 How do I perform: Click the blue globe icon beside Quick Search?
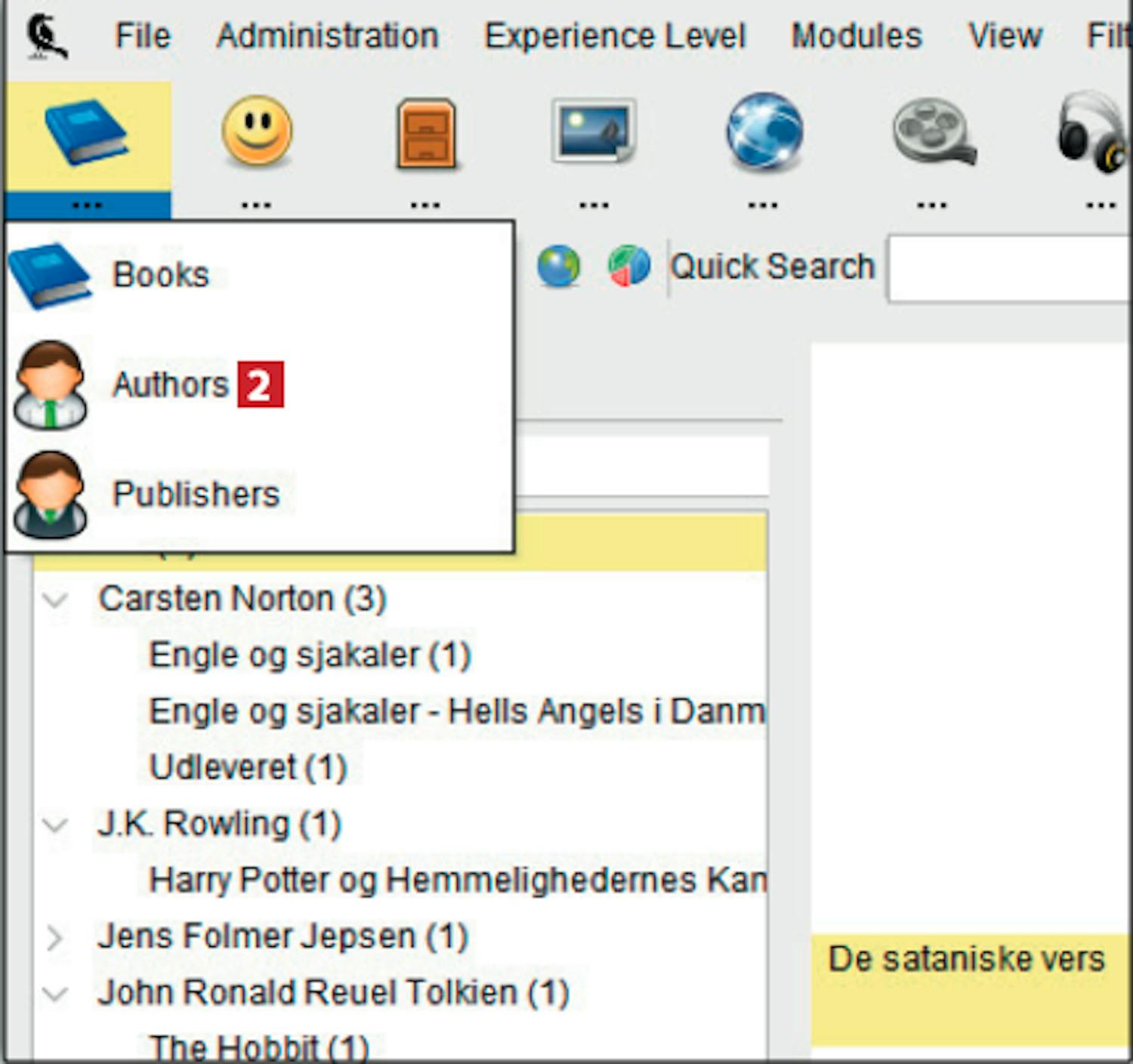tap(558, 267)
